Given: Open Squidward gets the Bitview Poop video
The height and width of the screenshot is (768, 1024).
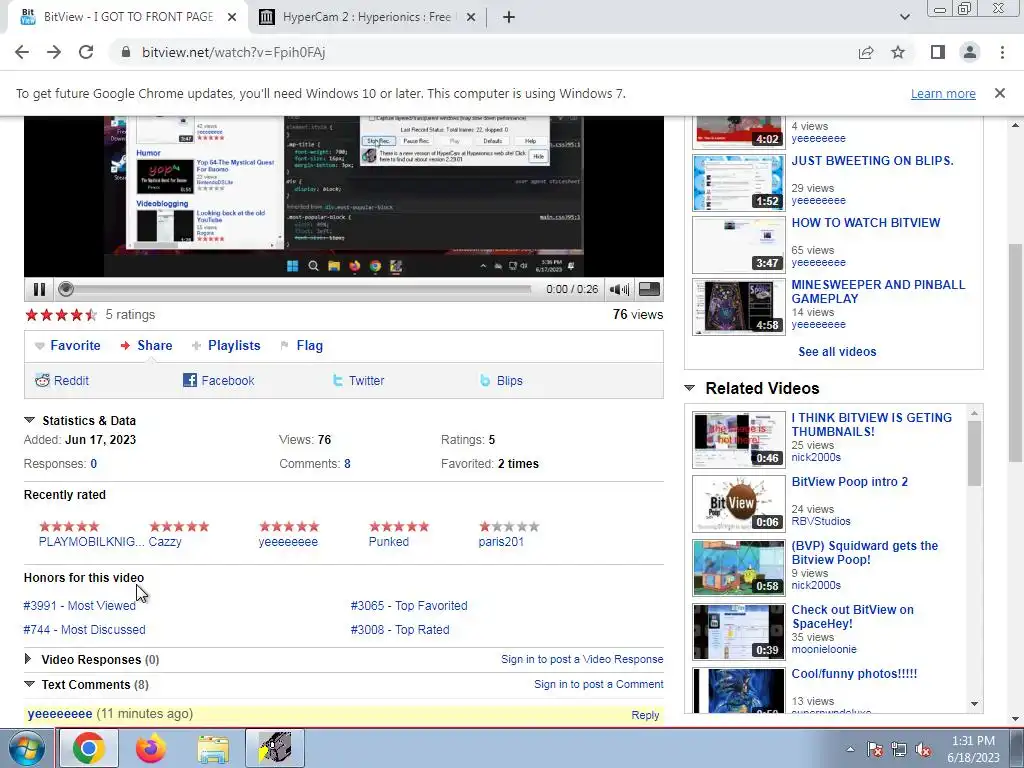Looking at the screenshot, I should [865, 552].
